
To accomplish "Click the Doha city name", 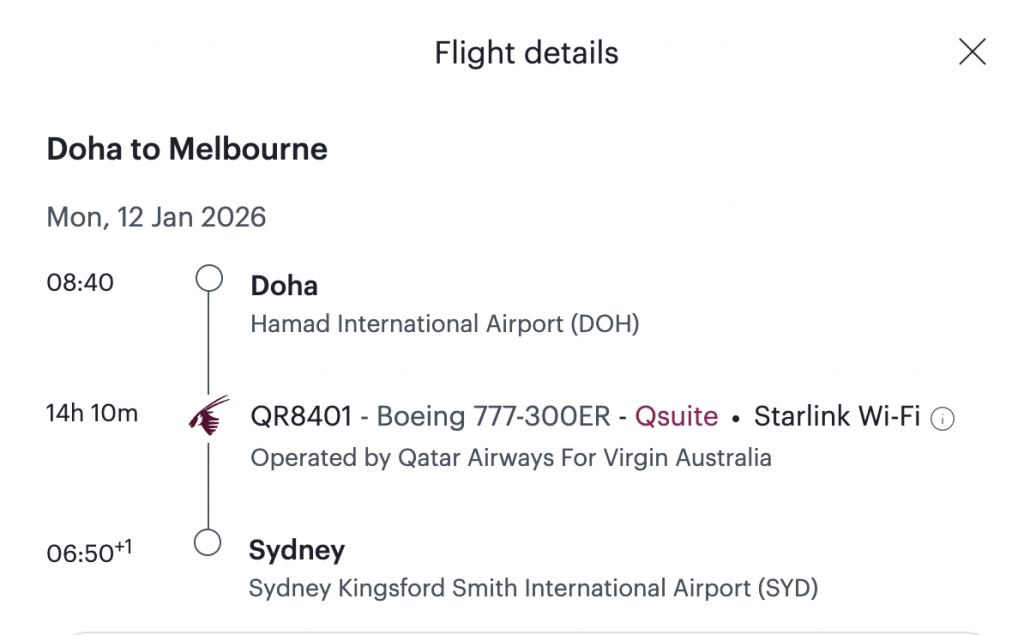I will pos(284,286).
